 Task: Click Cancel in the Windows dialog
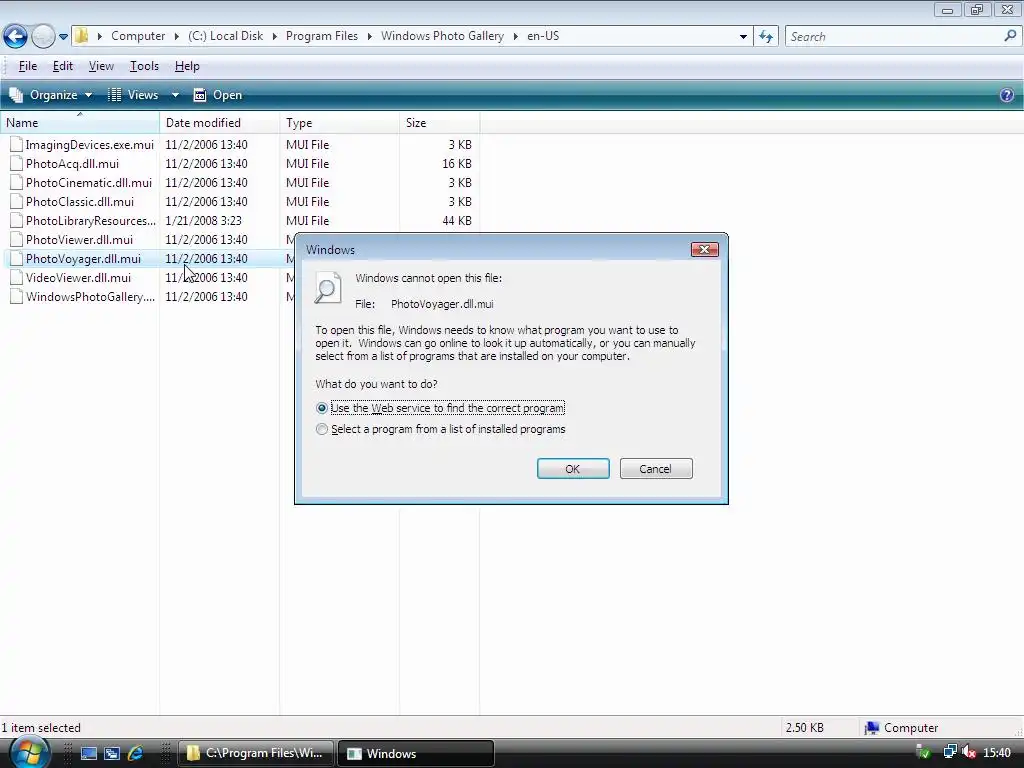coord(656,469)
